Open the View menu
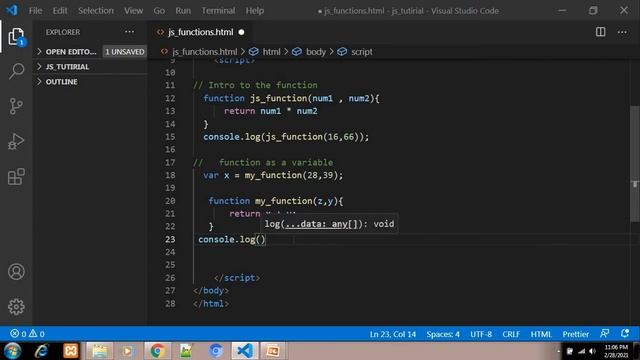The height and width of the screenshot is (360, 640). [133, 10]
